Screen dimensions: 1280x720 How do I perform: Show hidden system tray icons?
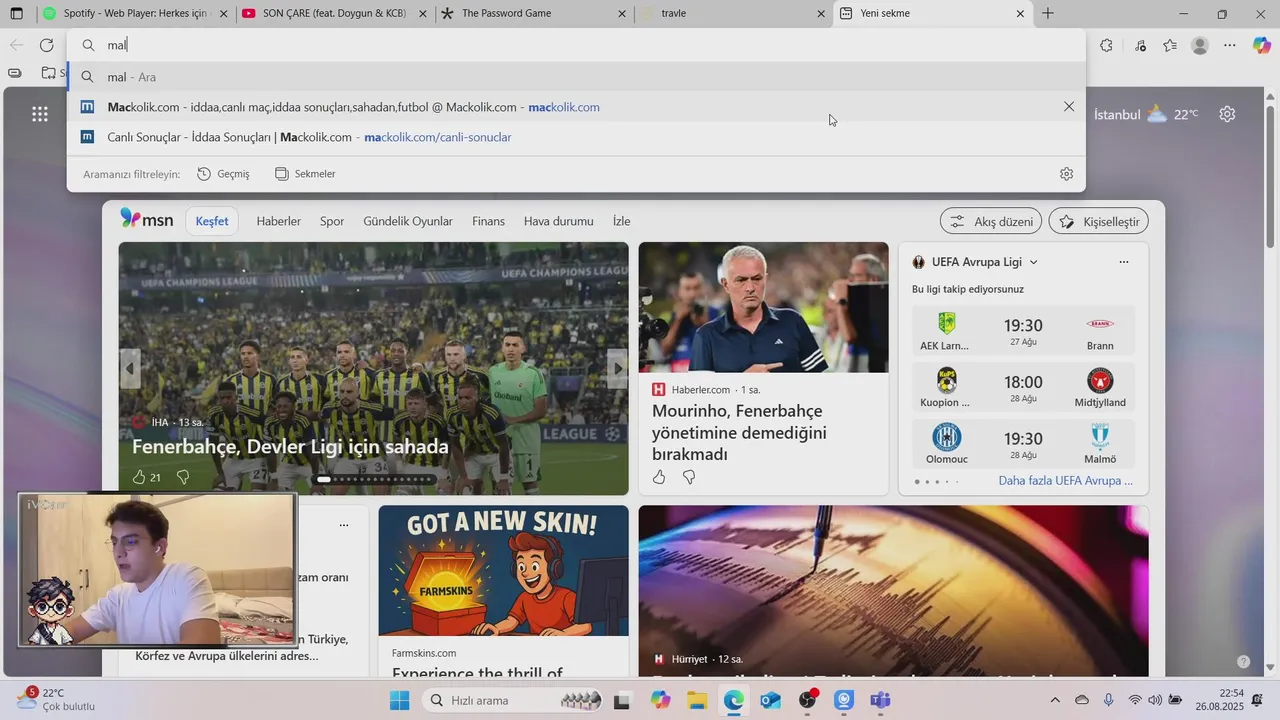coord(1055,700)
